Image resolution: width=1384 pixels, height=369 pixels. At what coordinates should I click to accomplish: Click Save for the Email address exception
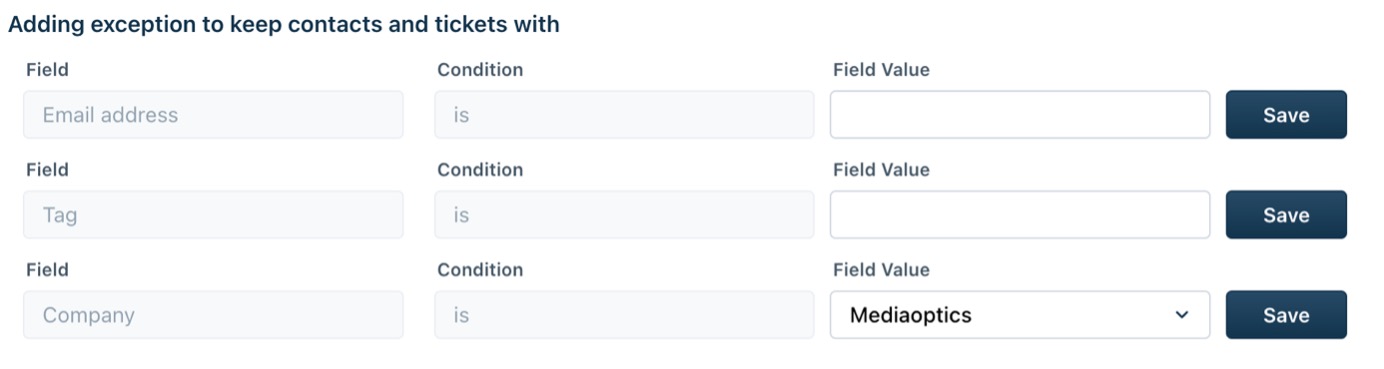point(1286,115)
